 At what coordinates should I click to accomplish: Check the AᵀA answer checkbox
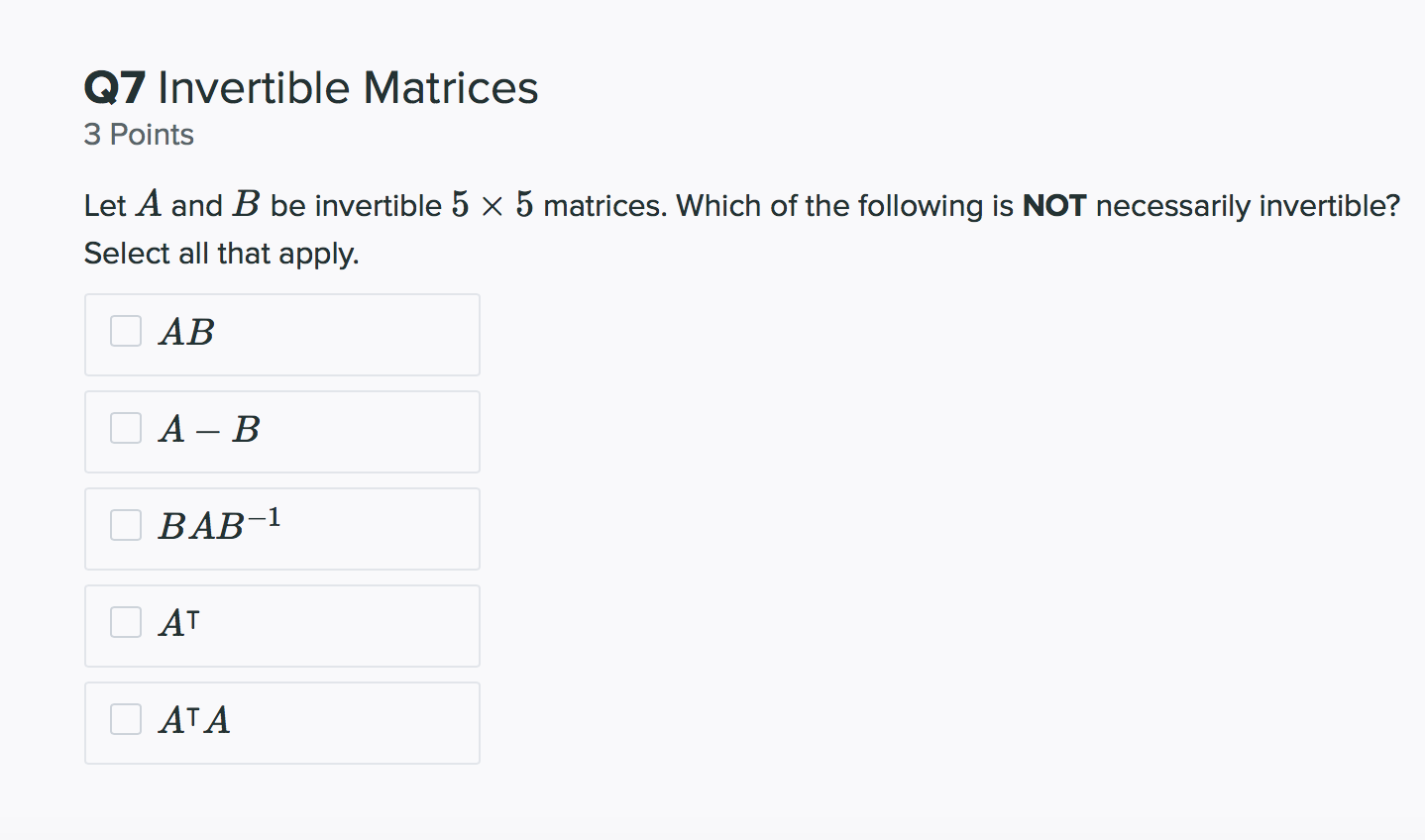coord(125,718)
